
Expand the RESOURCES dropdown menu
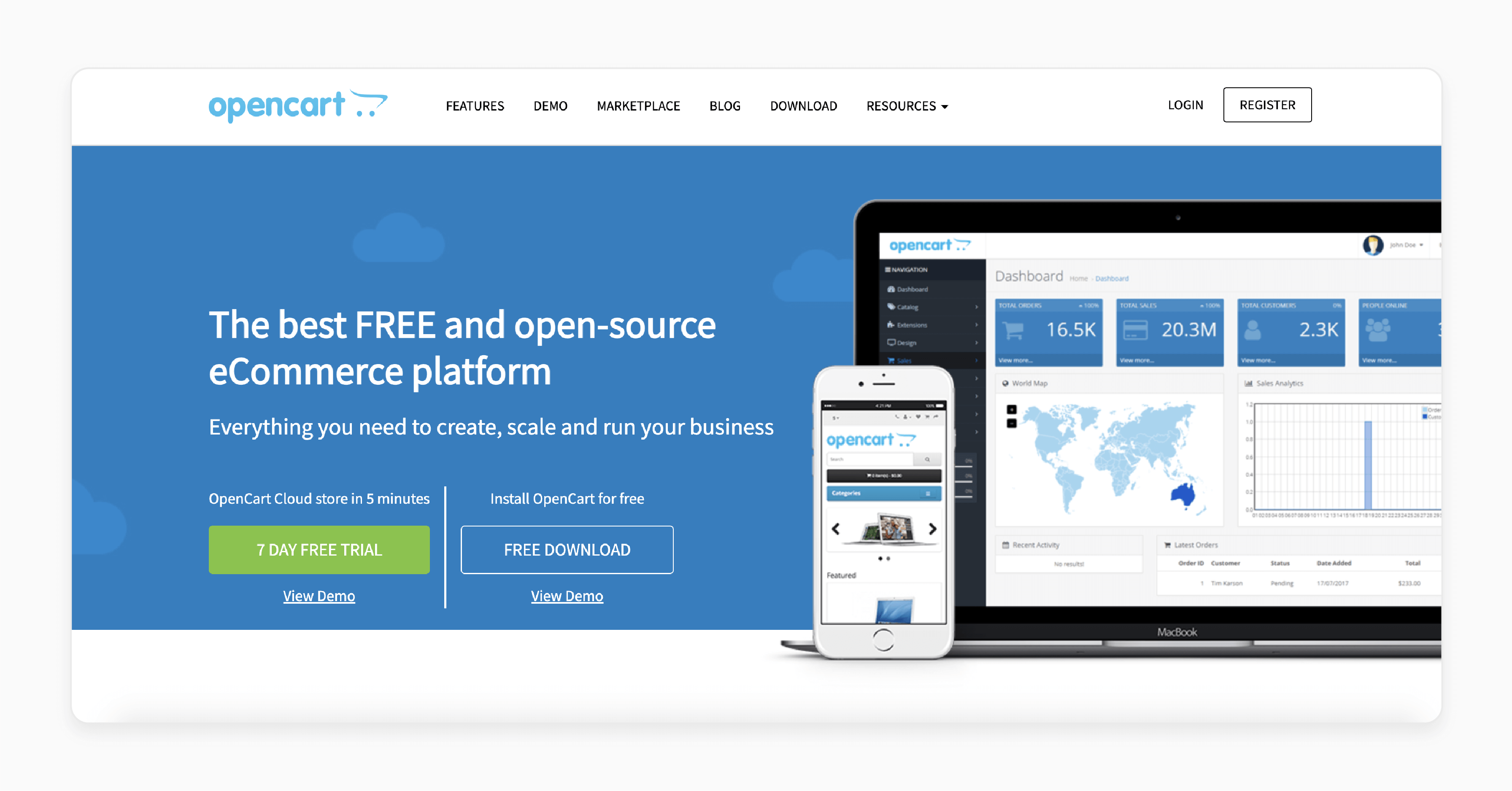tap(906, 105)
